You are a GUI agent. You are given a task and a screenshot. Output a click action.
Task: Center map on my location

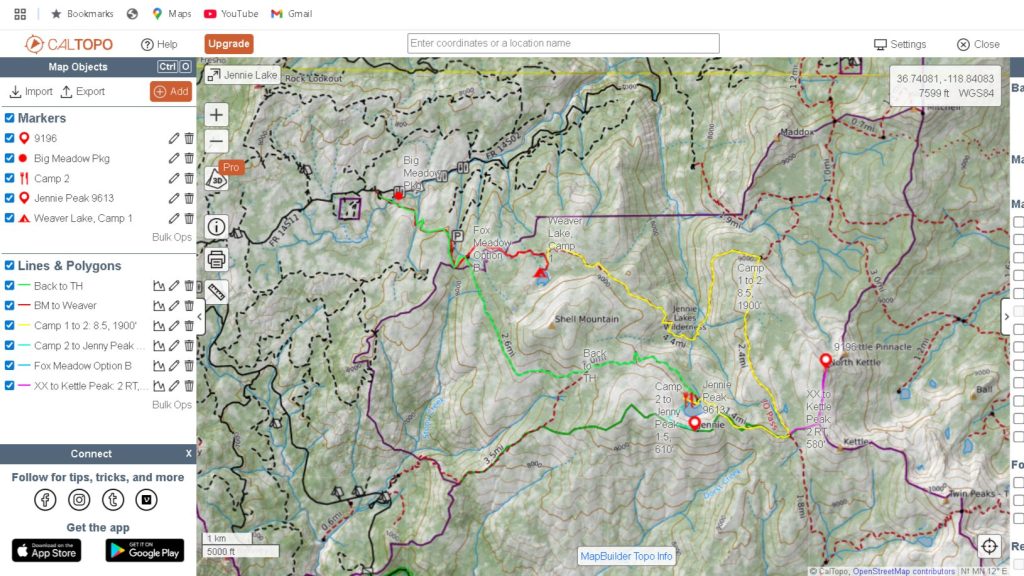[989, 546]
